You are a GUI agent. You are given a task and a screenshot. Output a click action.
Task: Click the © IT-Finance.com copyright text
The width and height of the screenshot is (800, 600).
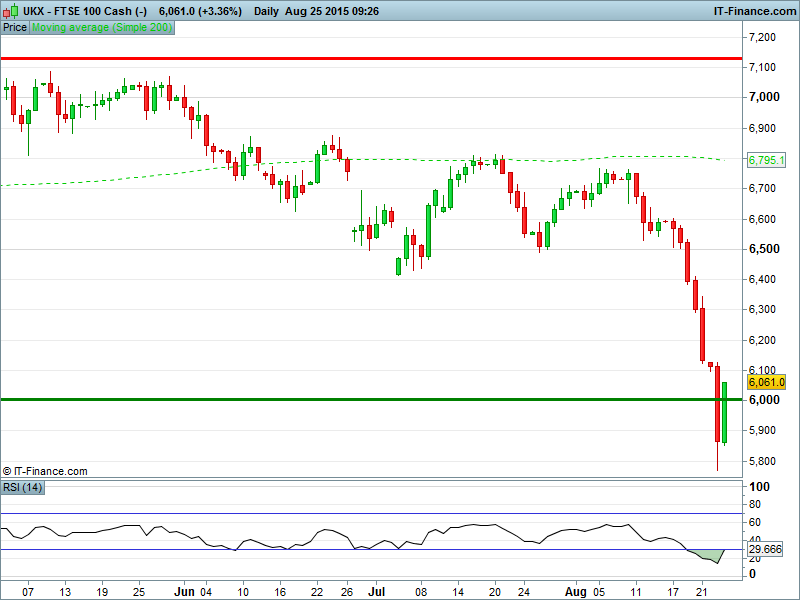(x=45, y=470)
